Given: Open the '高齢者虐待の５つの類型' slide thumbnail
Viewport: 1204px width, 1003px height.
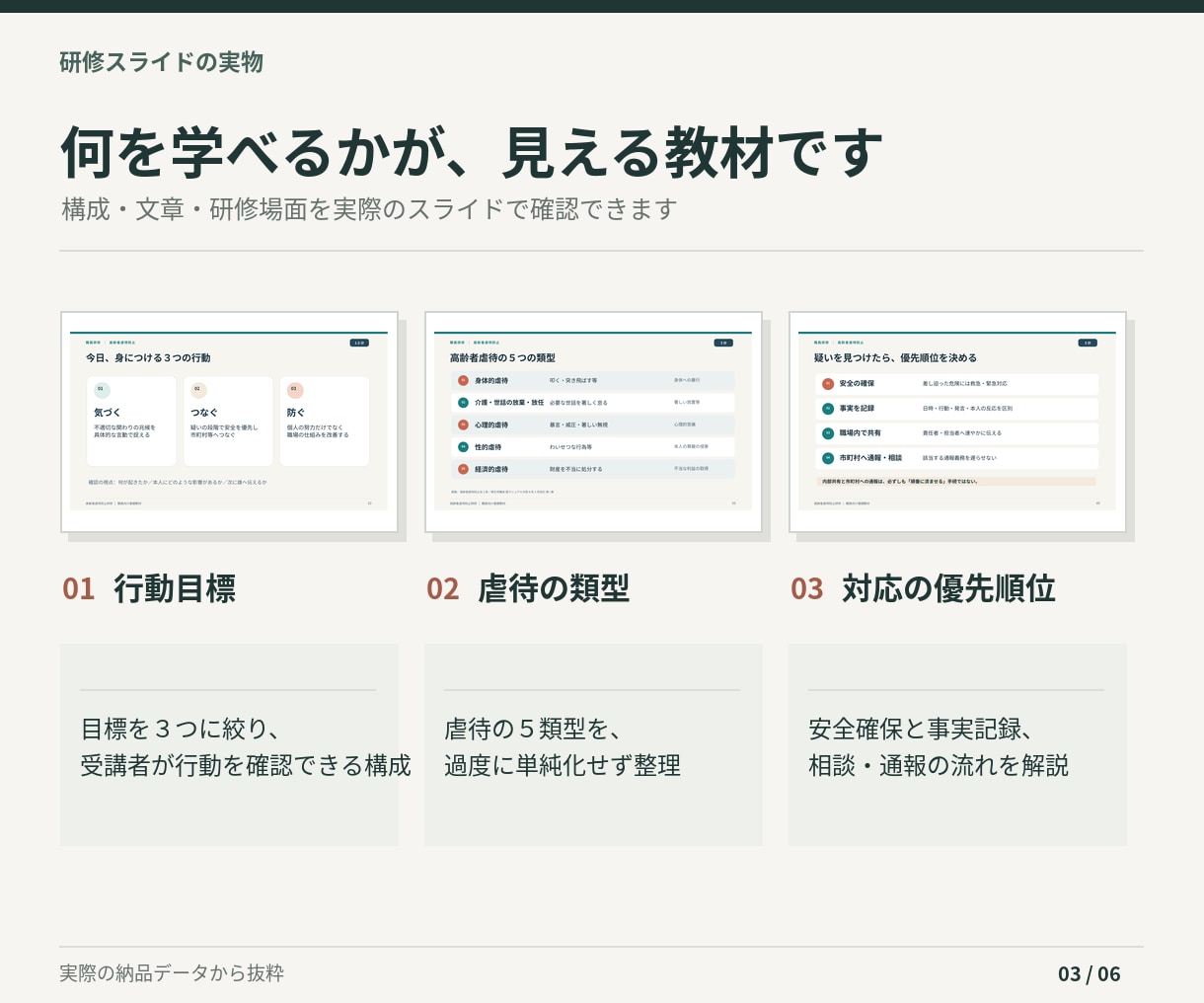Looking at the screenshot, I should point(593,422).
